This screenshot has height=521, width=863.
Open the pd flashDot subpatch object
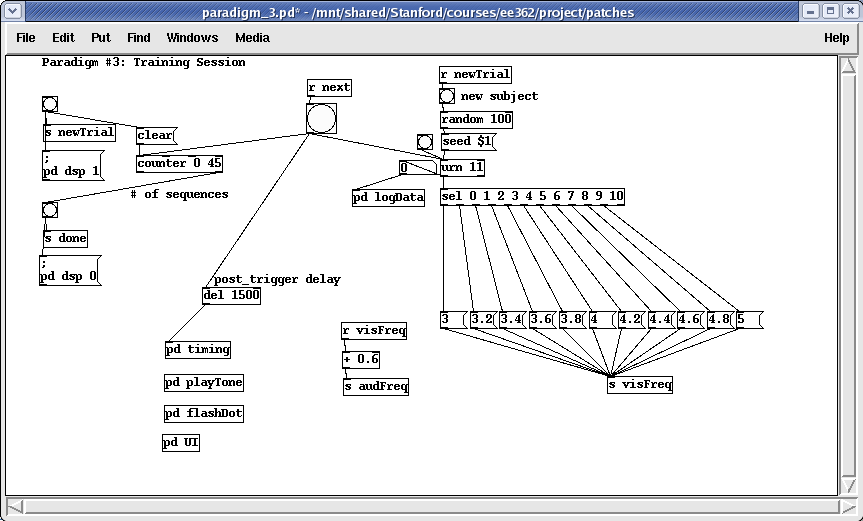[x=204, y=414]
